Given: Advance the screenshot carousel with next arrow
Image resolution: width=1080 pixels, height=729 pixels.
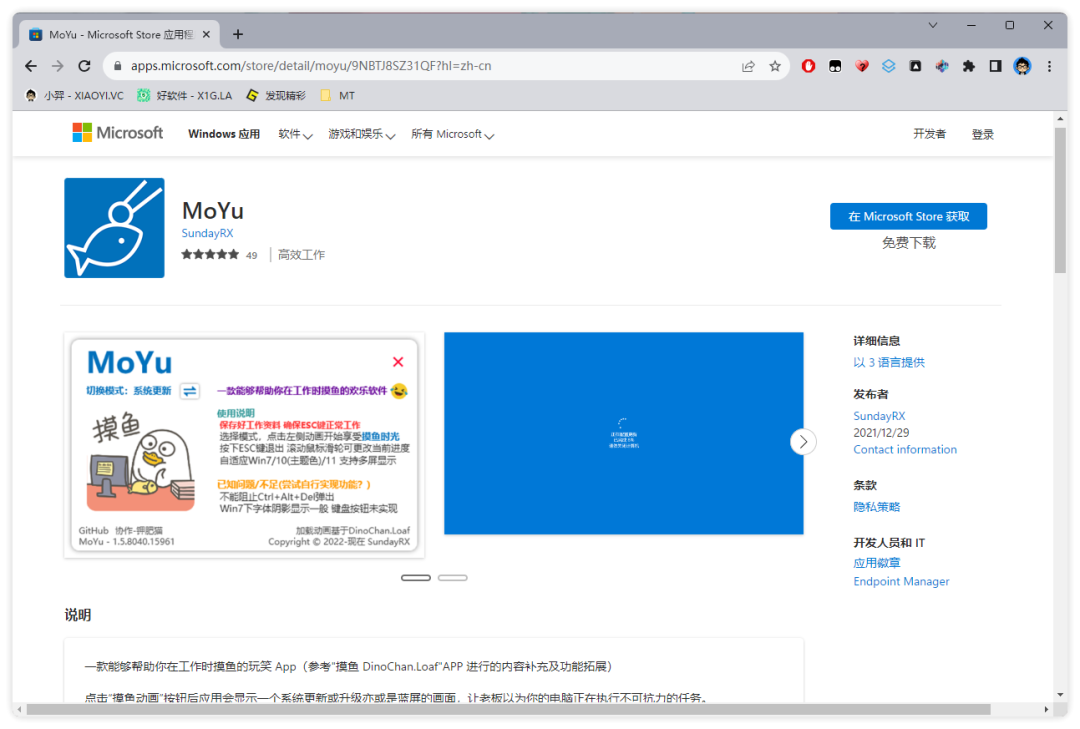Looking at the screenshot, I should 803,442.
